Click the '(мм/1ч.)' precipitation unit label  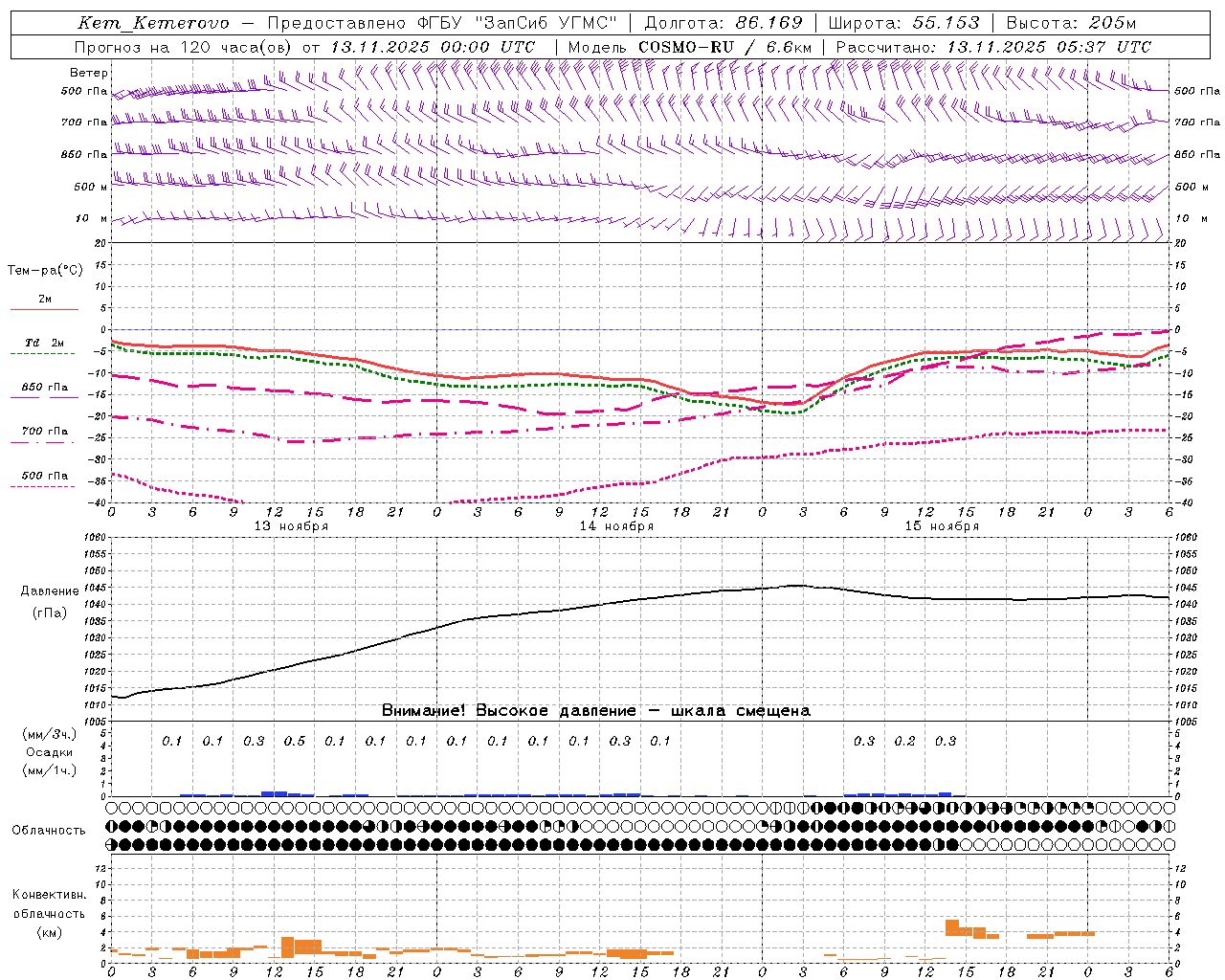50,770
